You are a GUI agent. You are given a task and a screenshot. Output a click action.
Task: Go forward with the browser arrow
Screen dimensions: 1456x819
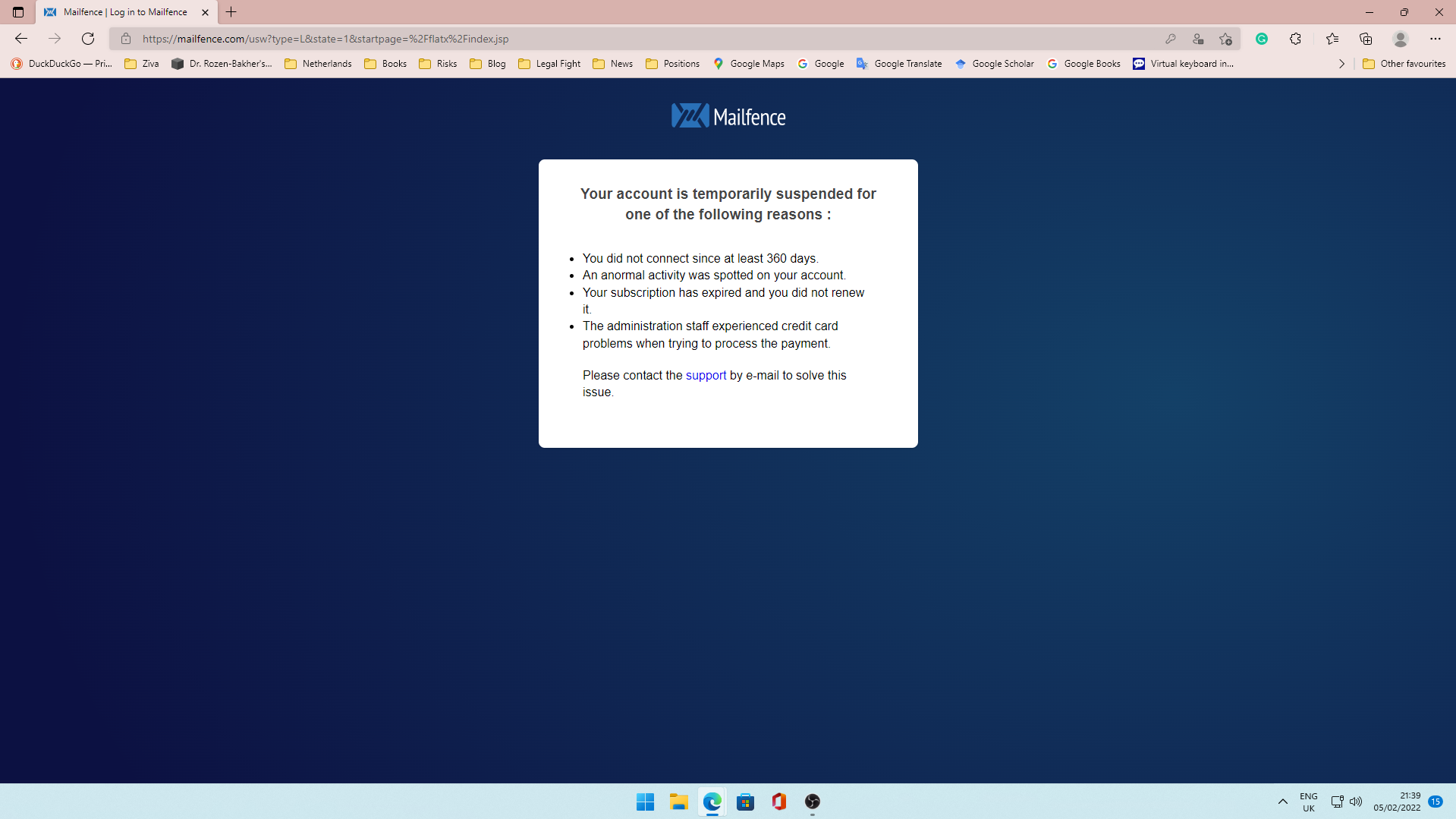[55, 39]
